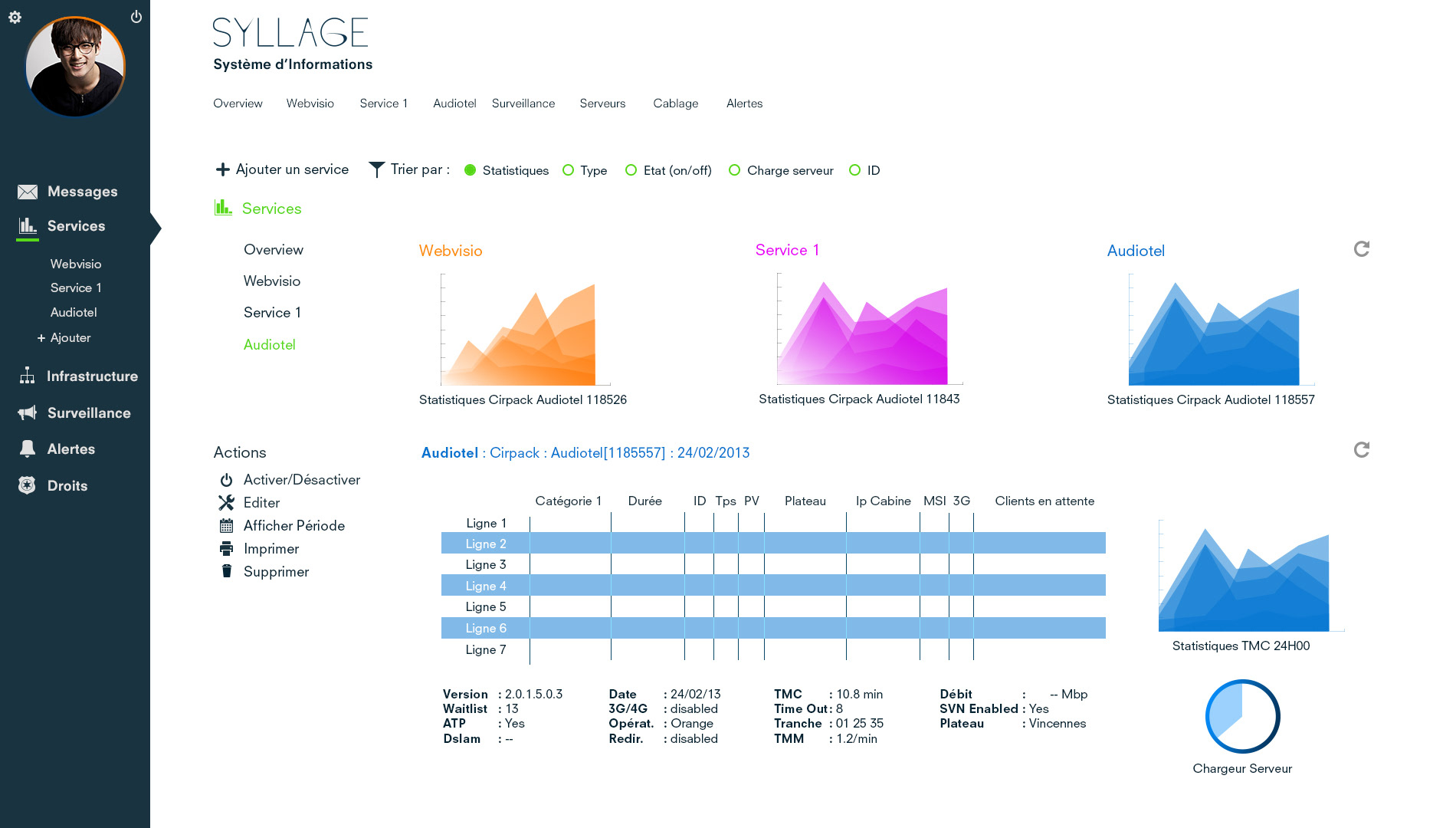Select the Statistiques sort radio button

[471, 170]
